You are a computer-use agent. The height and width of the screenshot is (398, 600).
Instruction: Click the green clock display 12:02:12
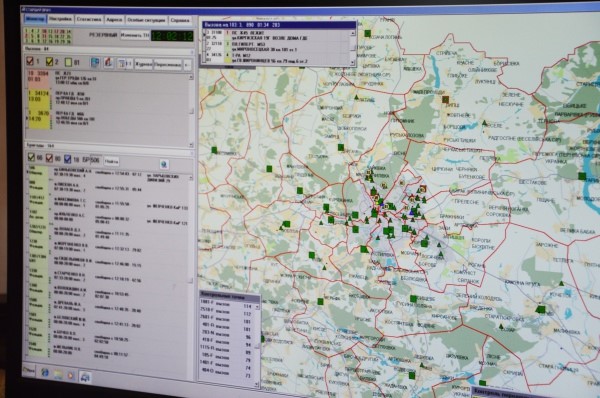(x=172, y=36)
